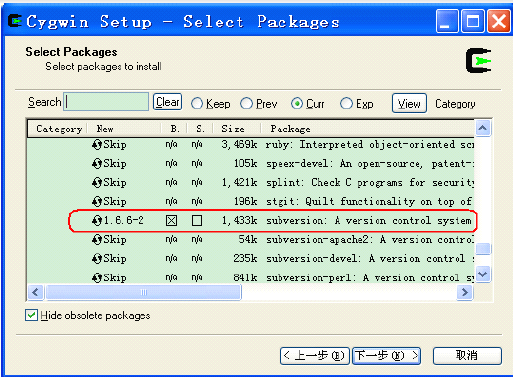Viewport: 513px width, 377px height.
Task: Click the vertical scrollbar down arrow
Action: (483, 275)
